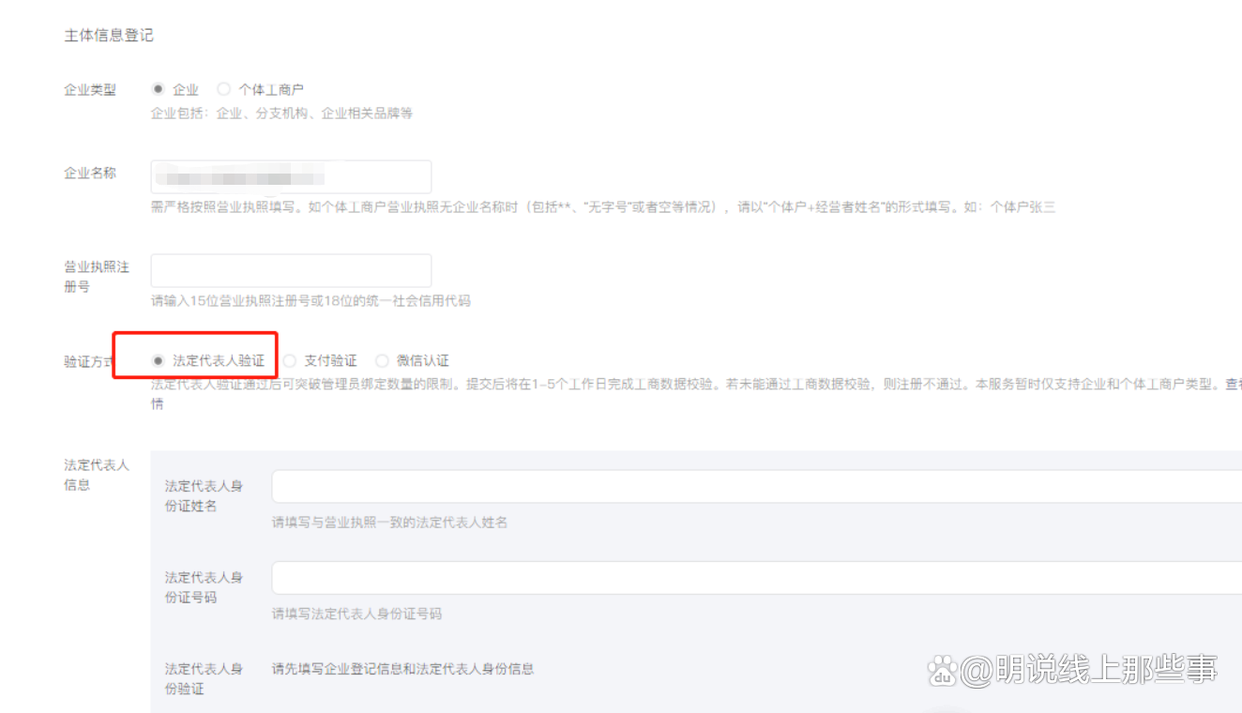This screenshot has height=713, width=1242.
Task: Click the Baidu paw watermark icon
Action: [x=942, y=671]
